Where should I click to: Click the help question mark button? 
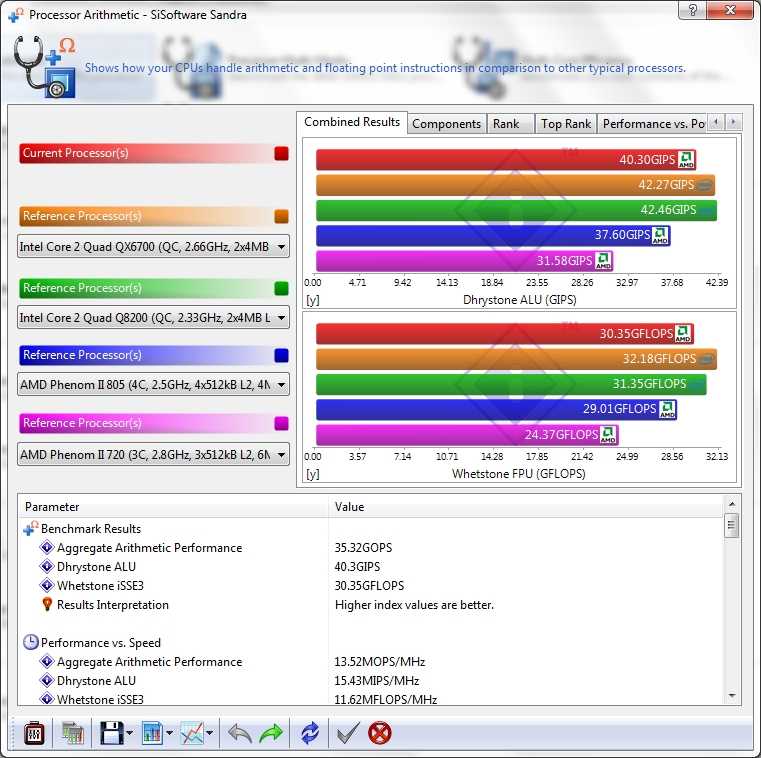693,10
